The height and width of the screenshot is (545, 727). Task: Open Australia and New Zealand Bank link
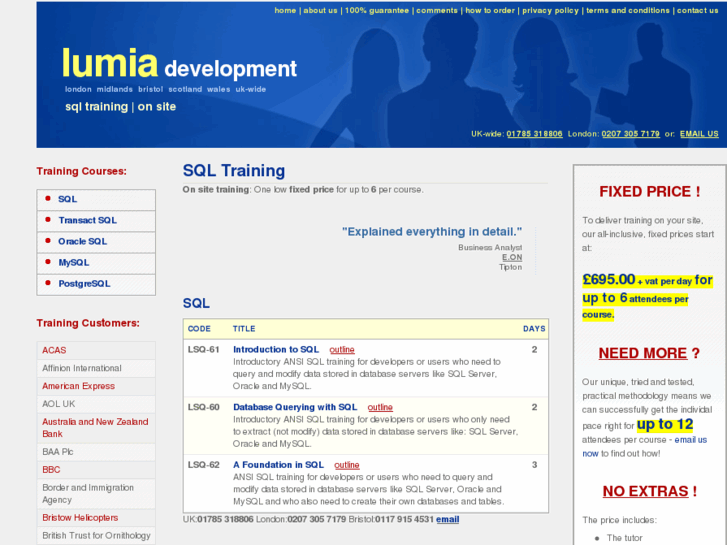pyautogui.click(x=95, y=428)
